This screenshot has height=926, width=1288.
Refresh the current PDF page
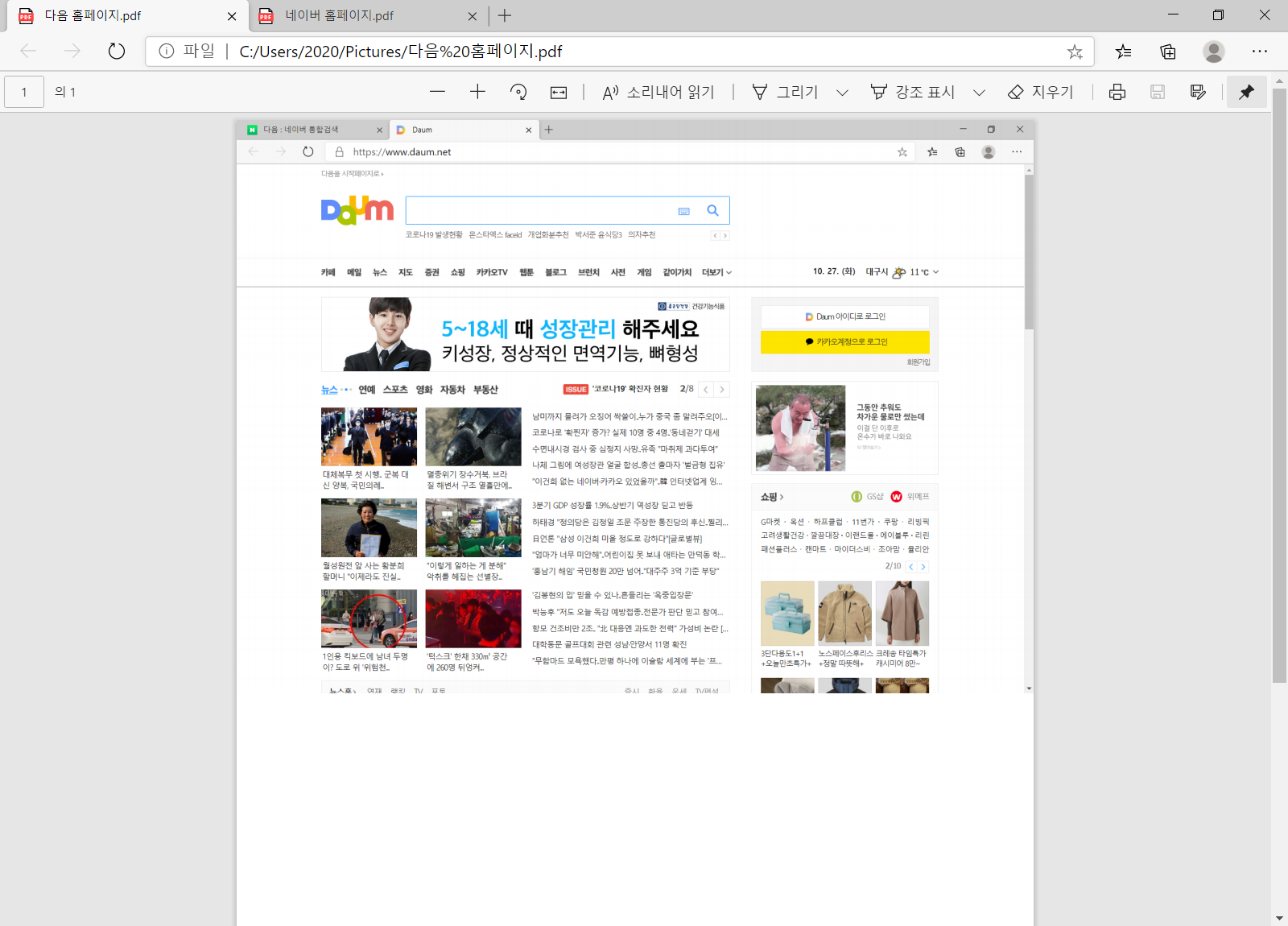point(117,52)
